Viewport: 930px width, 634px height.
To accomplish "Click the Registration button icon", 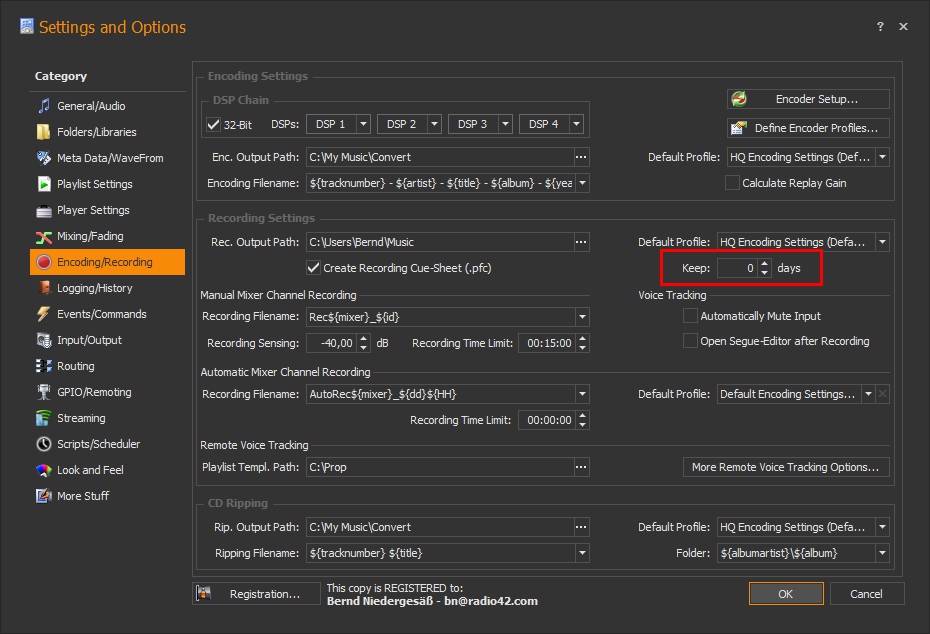I will click(x=203, y=593).
